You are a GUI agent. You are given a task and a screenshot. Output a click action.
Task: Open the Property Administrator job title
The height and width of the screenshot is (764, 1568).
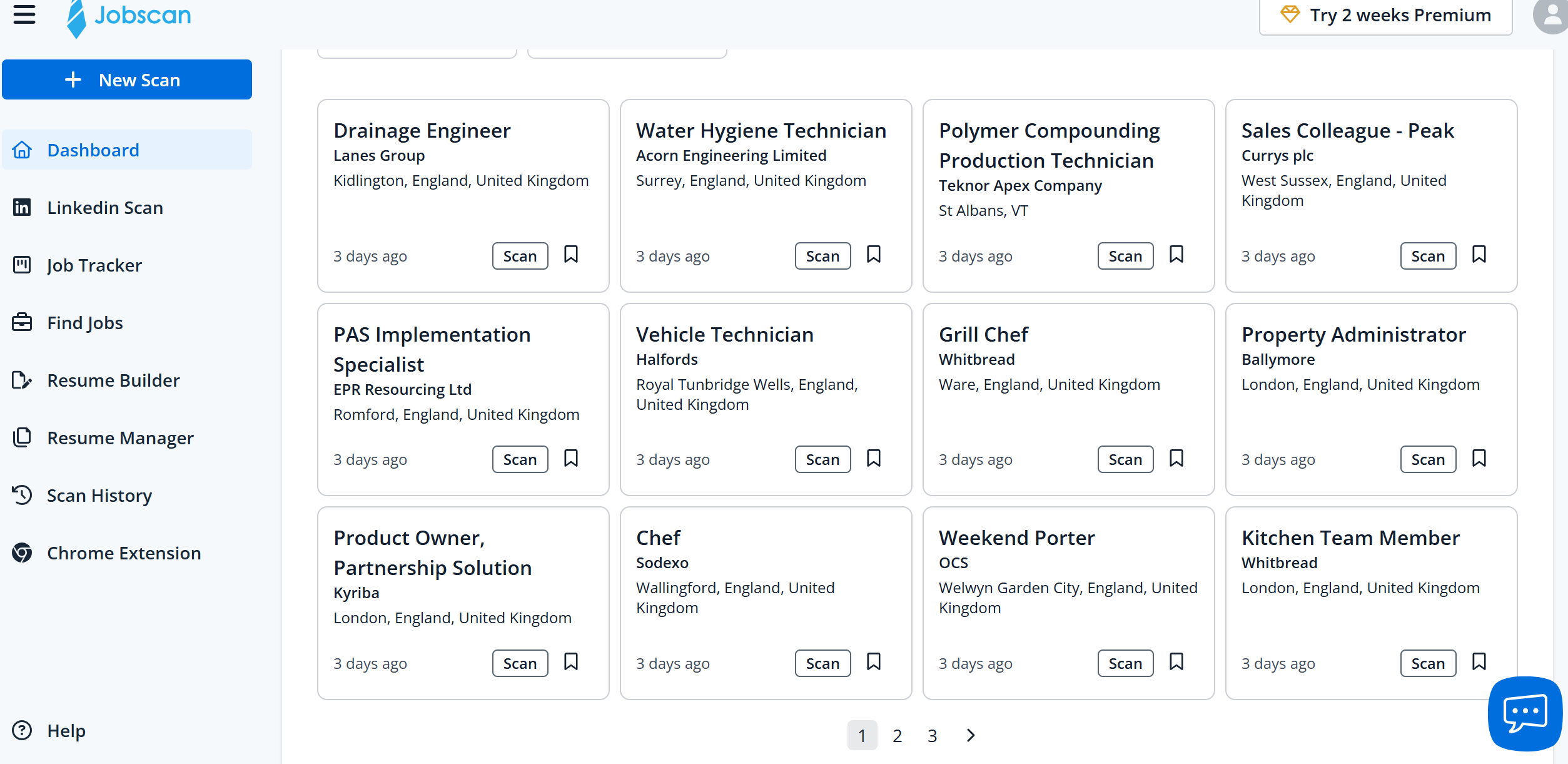[x=1353, y=335]
